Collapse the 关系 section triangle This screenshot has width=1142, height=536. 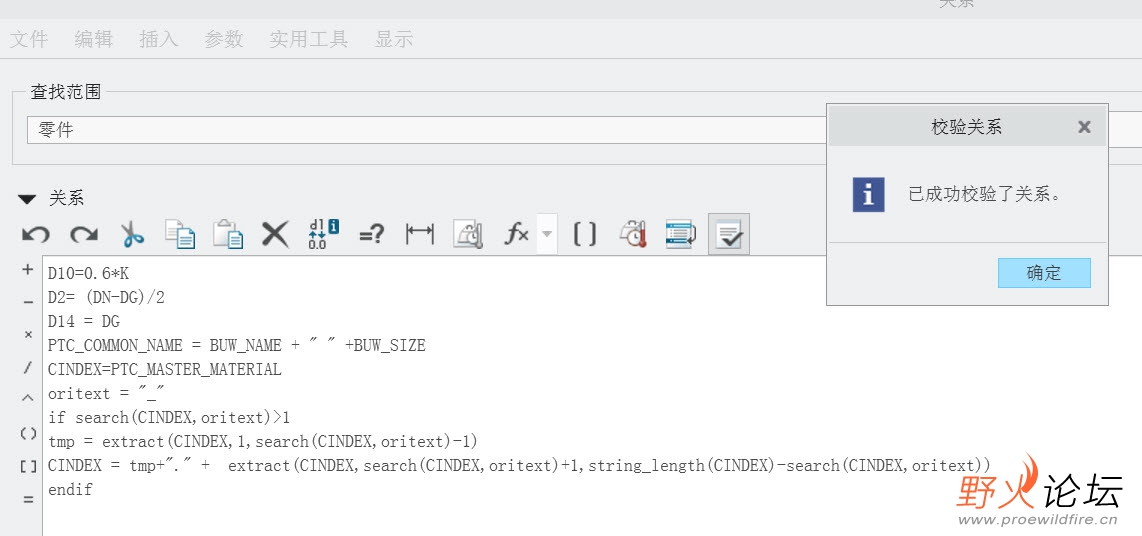[x=27, y=198]
